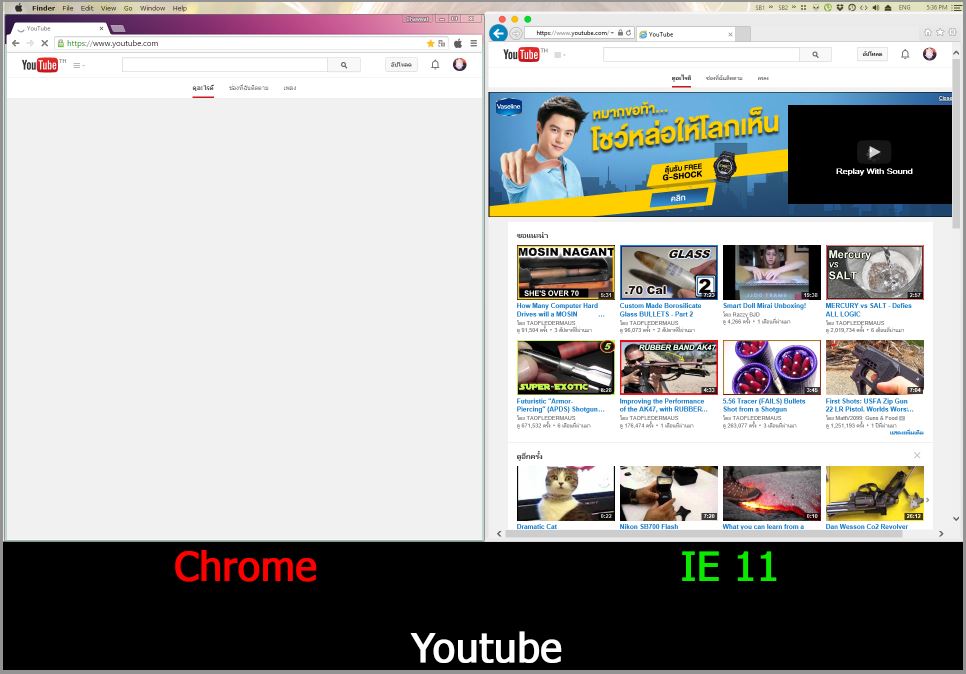Open Dramatic Cat video thumbnail
Viewport: 966px width, 674px height.
click(x=566, y=493)
